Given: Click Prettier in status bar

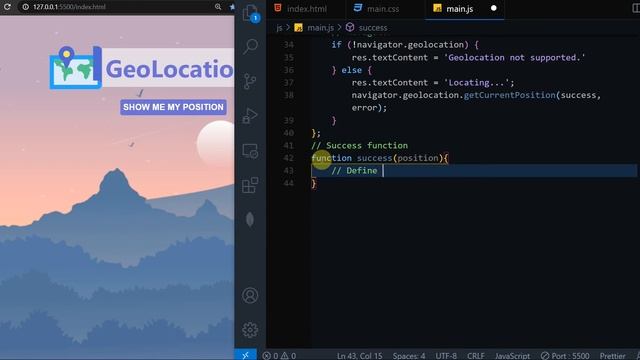Looking at the screenshot, I should pyautogui.click(x=612, y=356).
